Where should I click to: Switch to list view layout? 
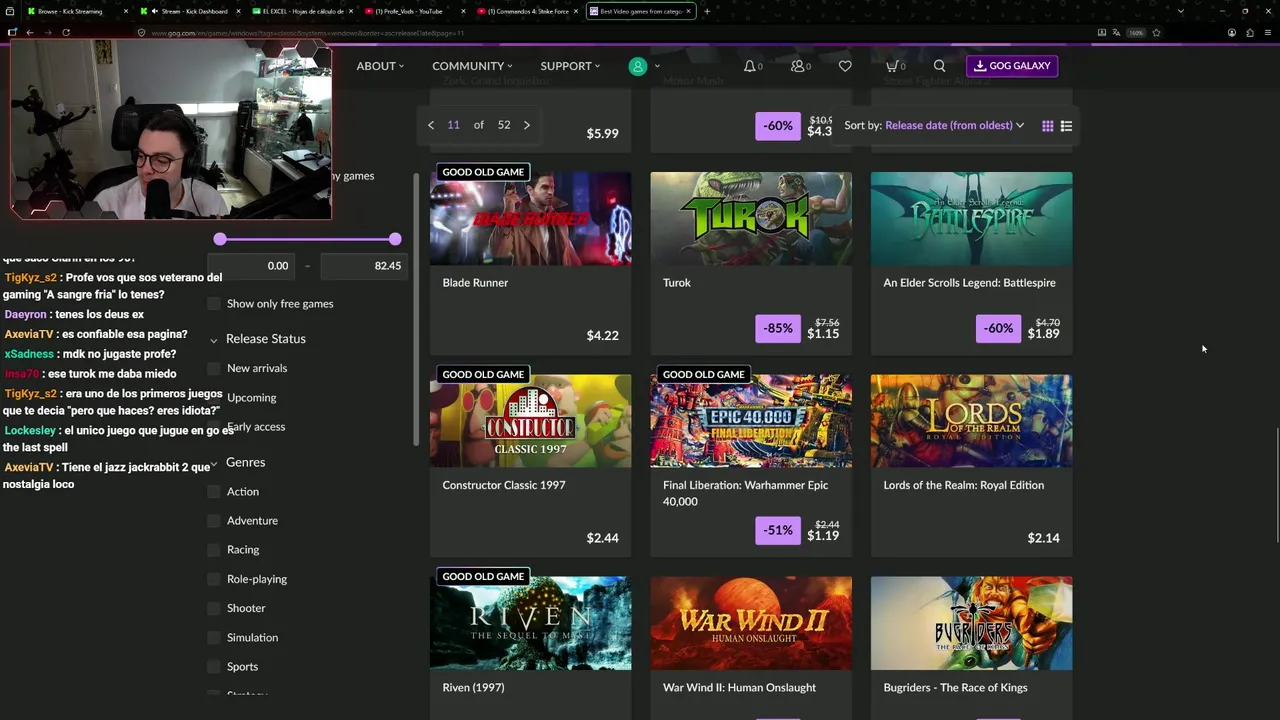point(1066,126)
